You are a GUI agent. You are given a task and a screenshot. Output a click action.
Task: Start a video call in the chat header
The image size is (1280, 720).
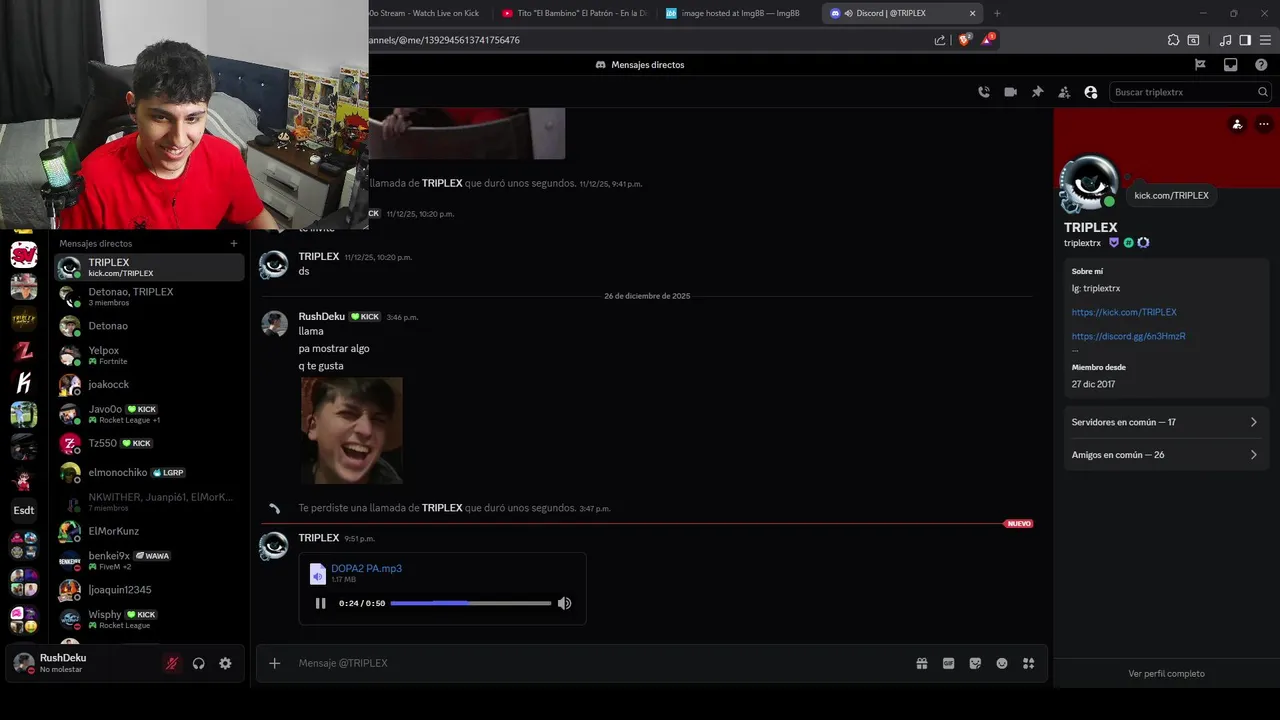(x=1011, y=92)
